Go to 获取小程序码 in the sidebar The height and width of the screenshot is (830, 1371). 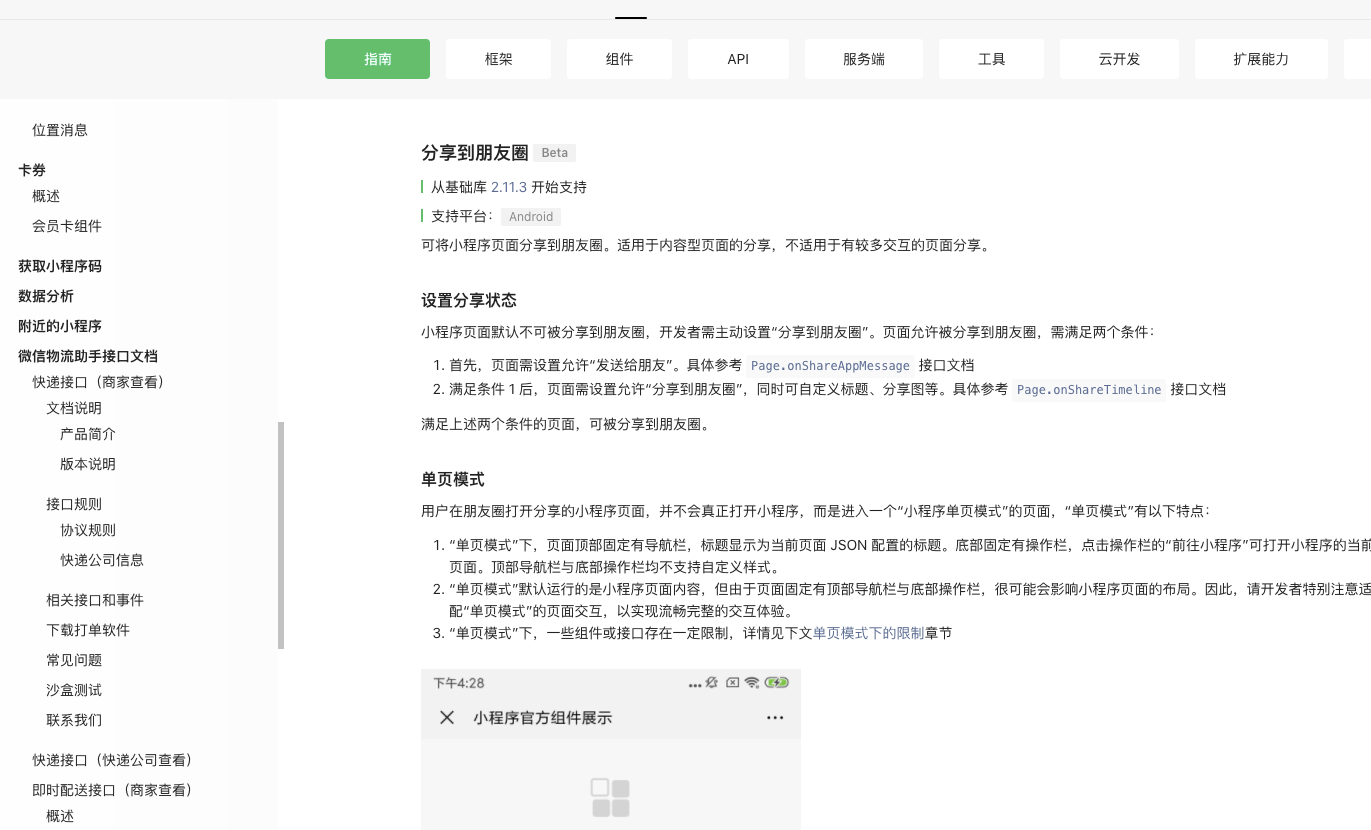pos(60,266)
